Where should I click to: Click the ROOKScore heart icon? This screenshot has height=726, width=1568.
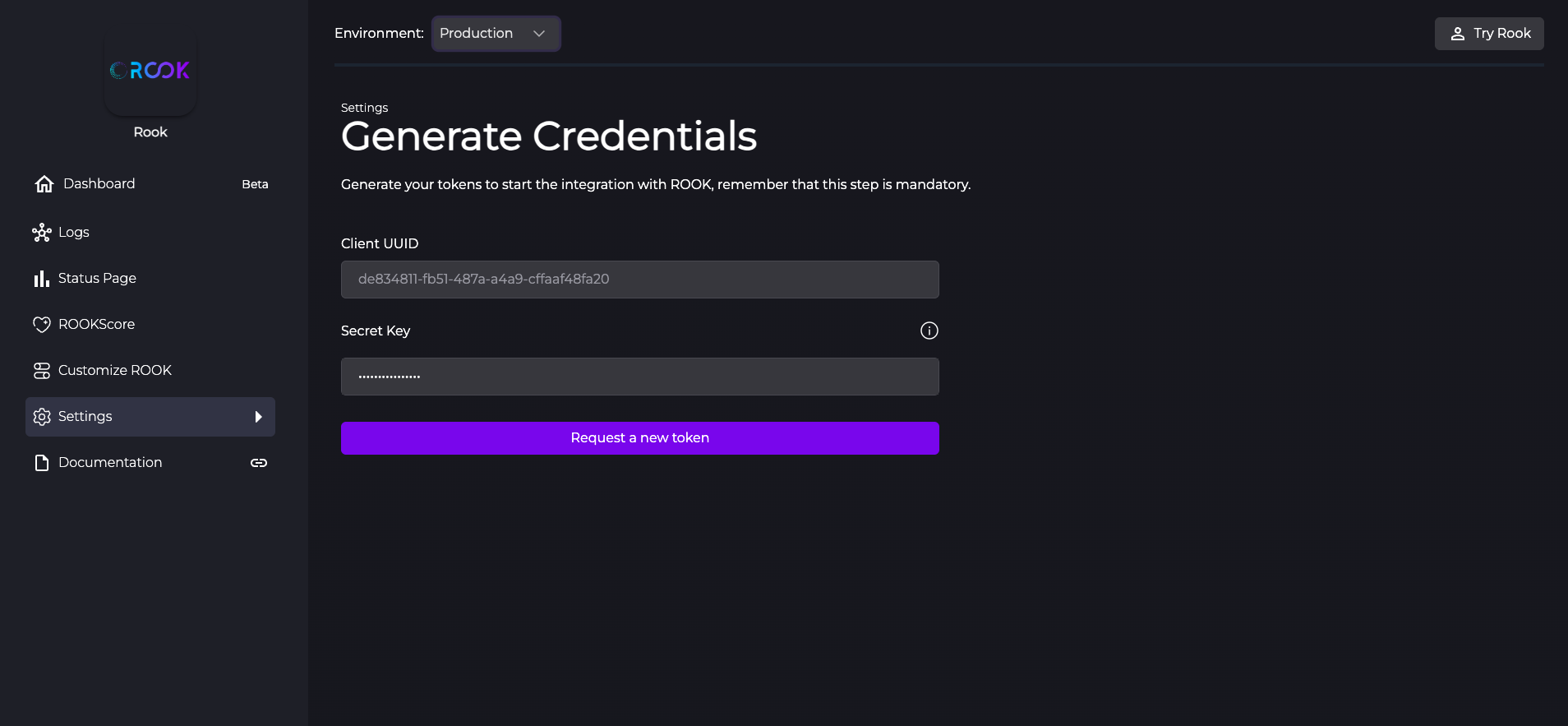[x=42, y=325]
